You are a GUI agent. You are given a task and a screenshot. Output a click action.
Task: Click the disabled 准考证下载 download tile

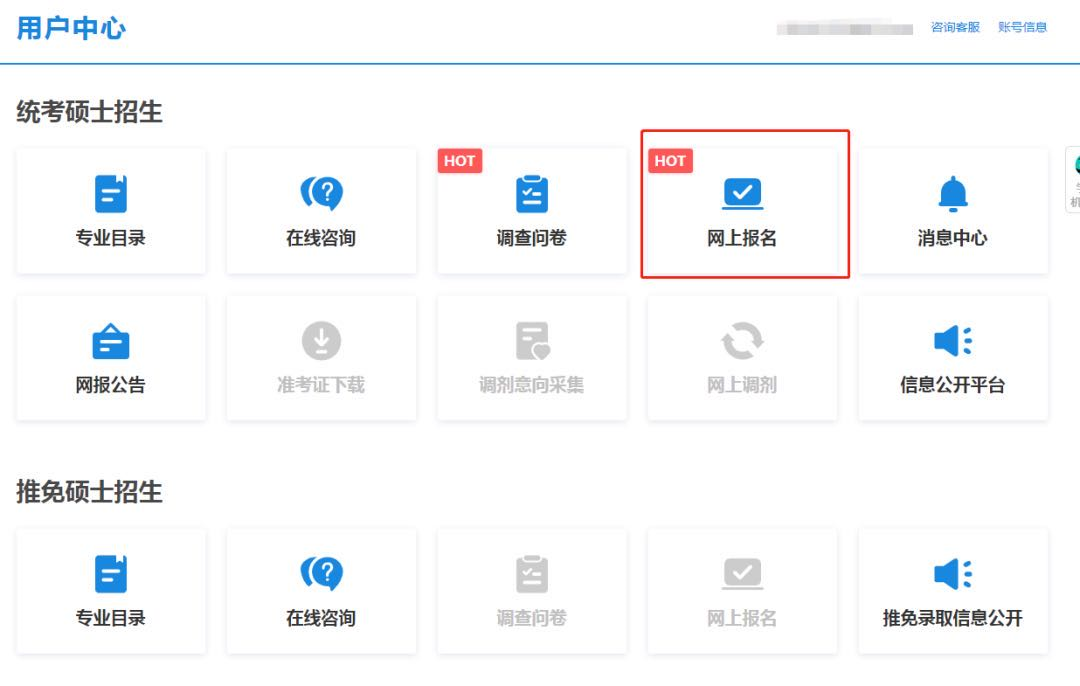click(320, 358)
